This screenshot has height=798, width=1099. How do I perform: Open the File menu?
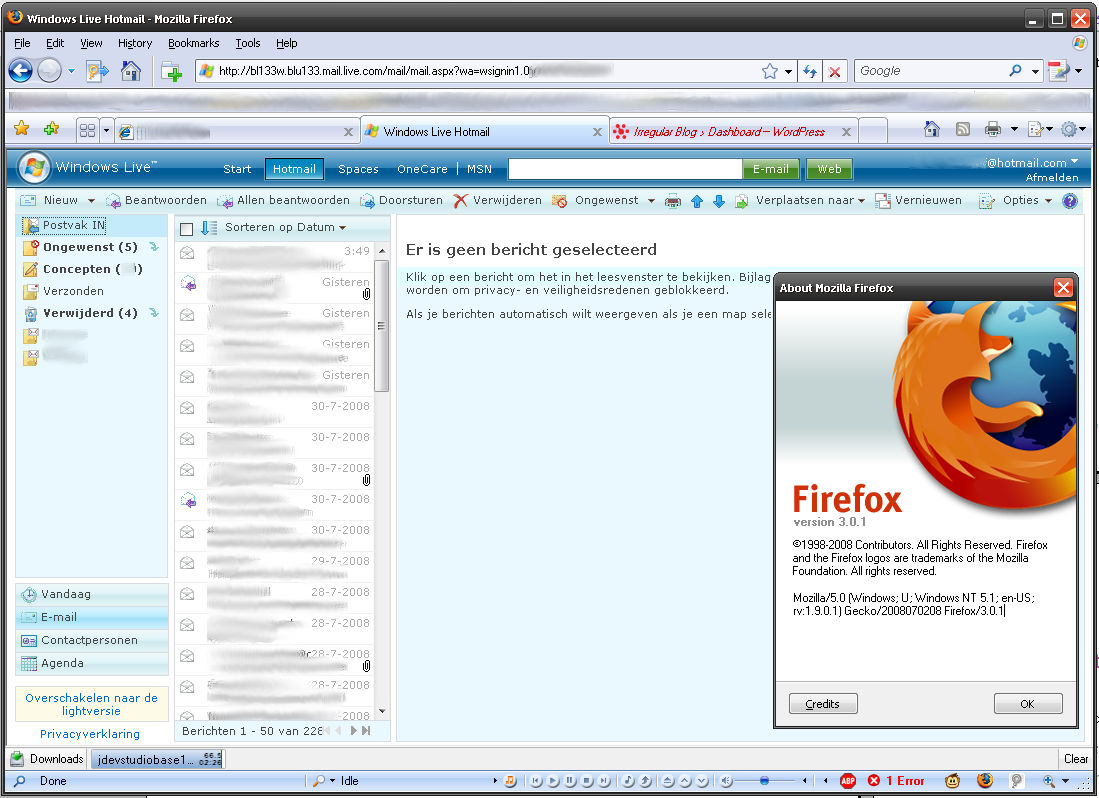click(22, 43)
